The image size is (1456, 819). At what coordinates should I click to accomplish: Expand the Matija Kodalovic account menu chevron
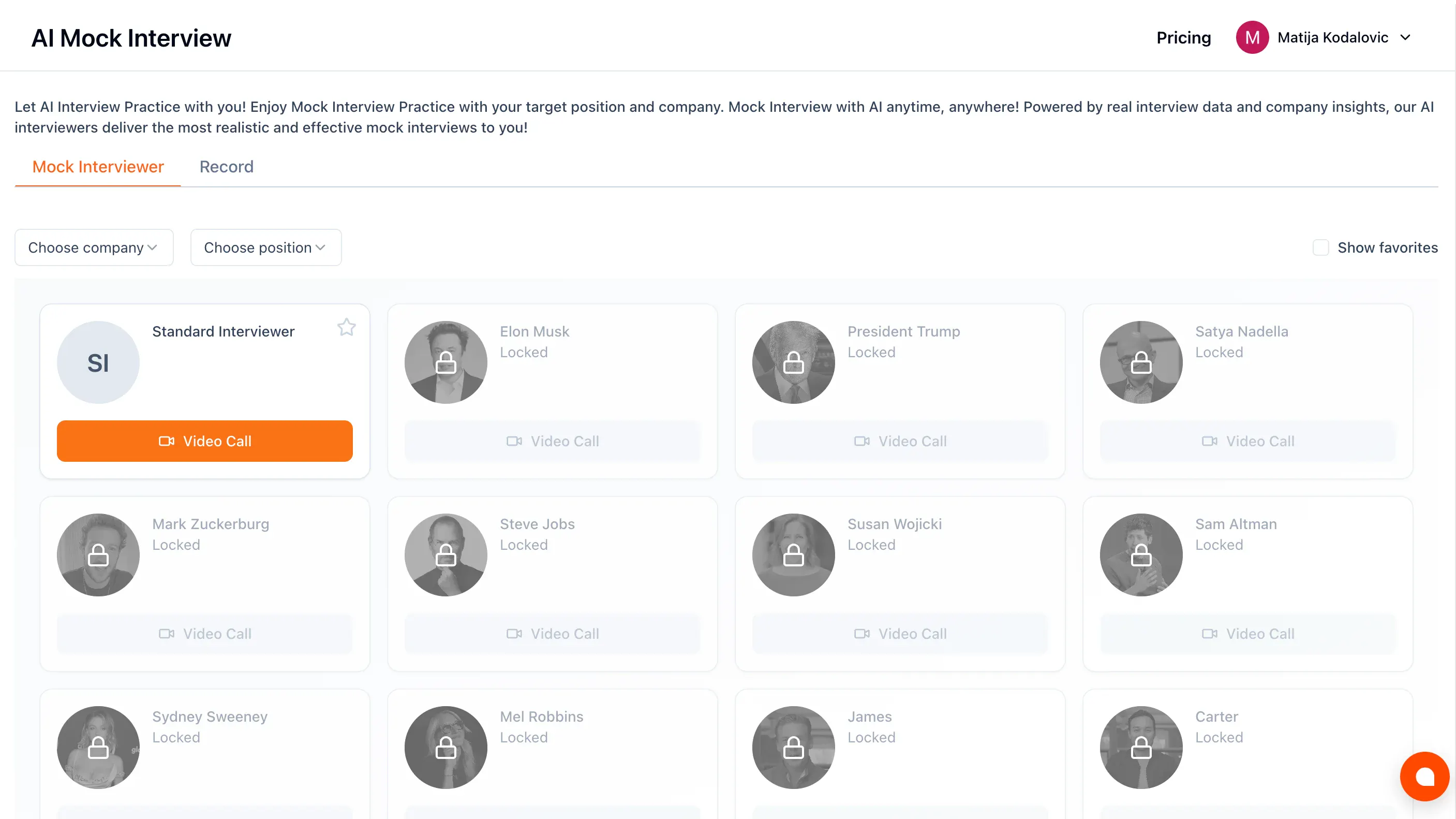[1405, 37]
